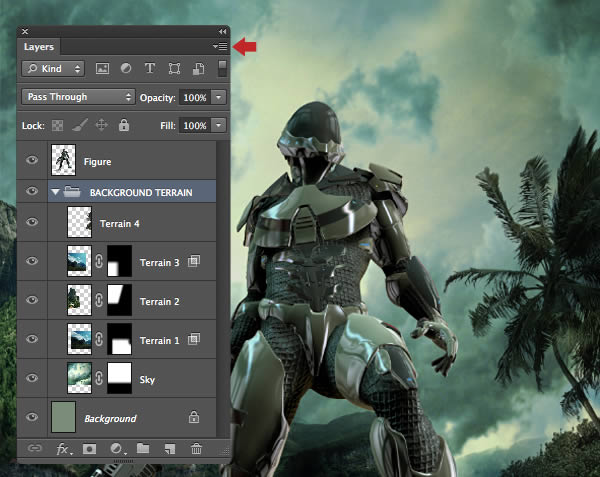The image size is (600, 477).
Task: Select the Figure layer name
Action: (x=98, y=162)
